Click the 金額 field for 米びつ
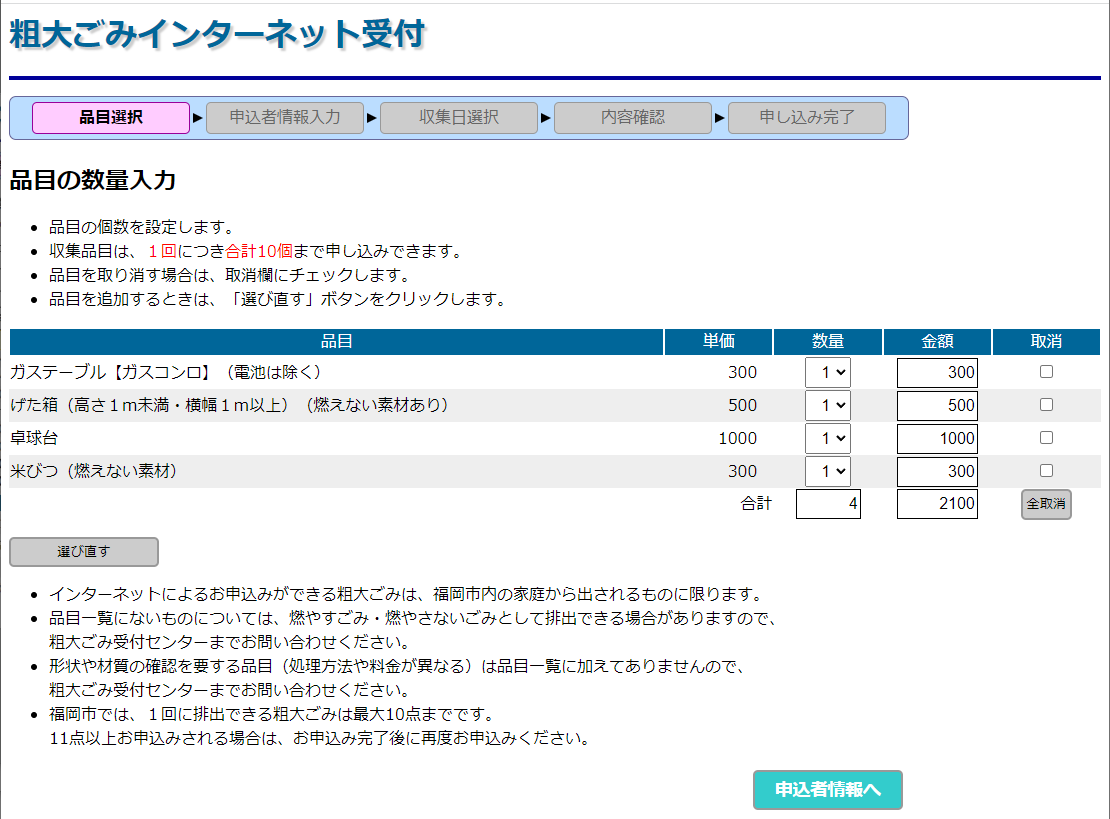The width and height of the screenshot is (1110, 819). pos(937,471)
